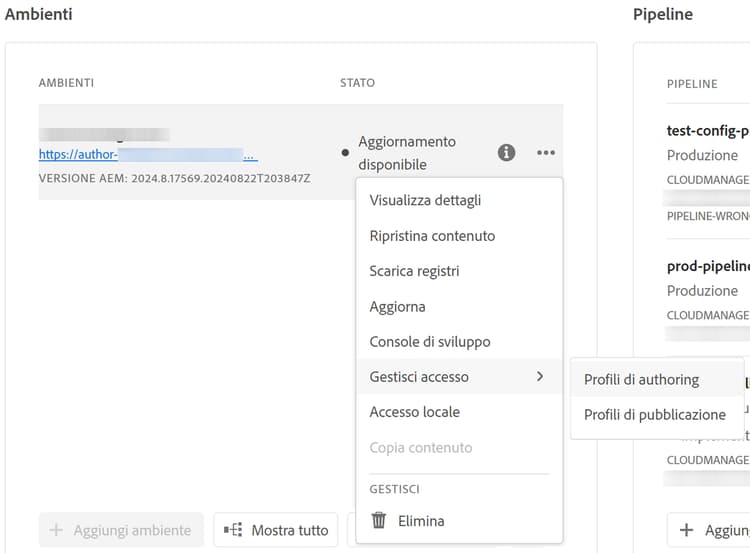The image size is (750, 553).
Task: Select Accesso locale menu entry
Action: 414,412
